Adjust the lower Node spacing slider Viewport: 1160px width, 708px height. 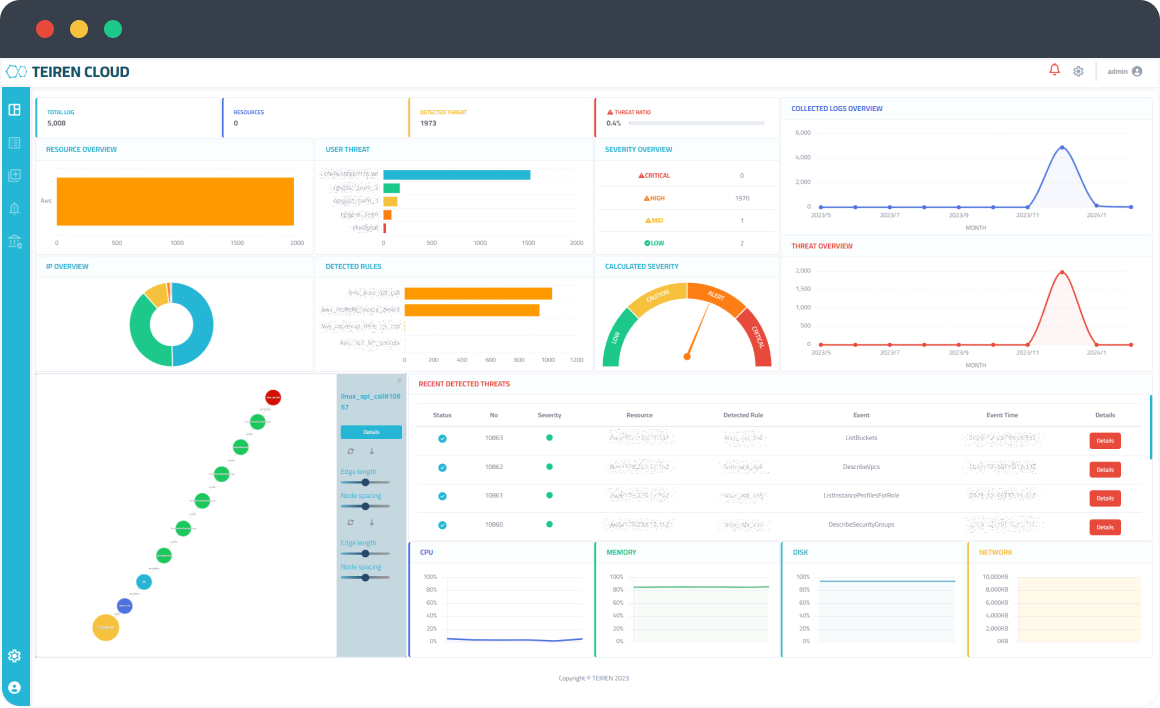tap(365, 578)
